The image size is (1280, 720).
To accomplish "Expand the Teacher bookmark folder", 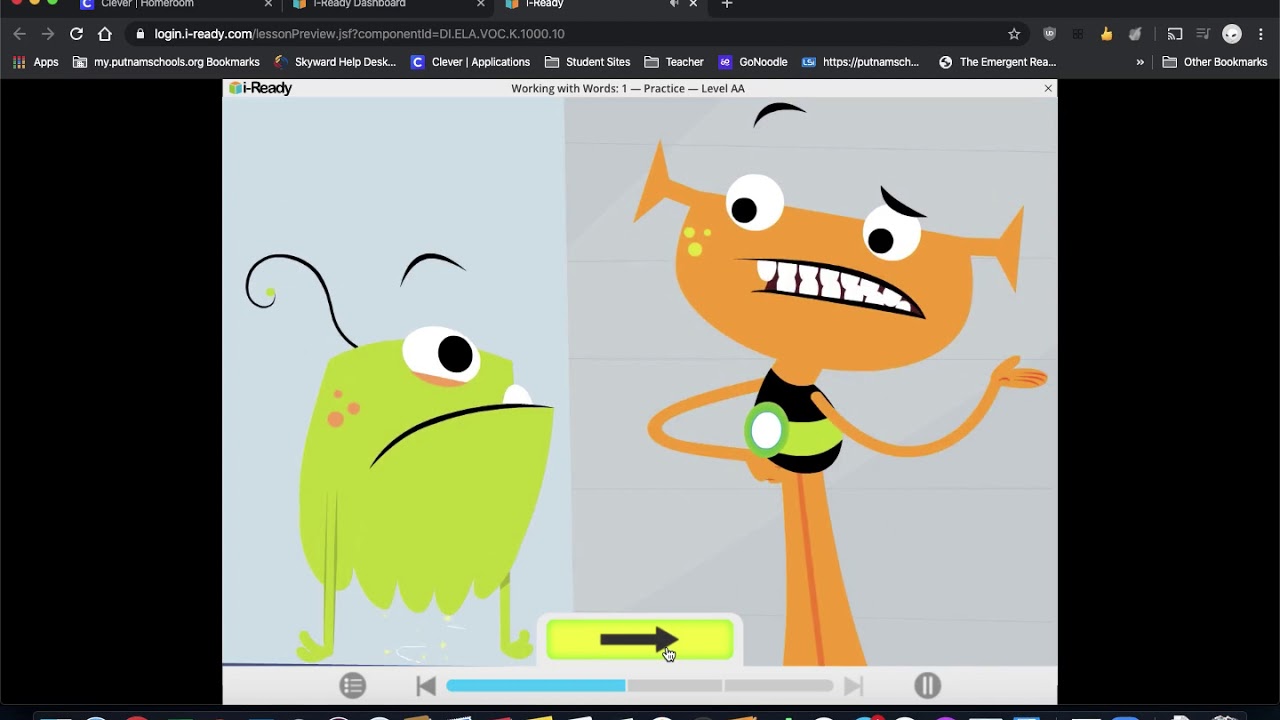I will tap(674, 62).
